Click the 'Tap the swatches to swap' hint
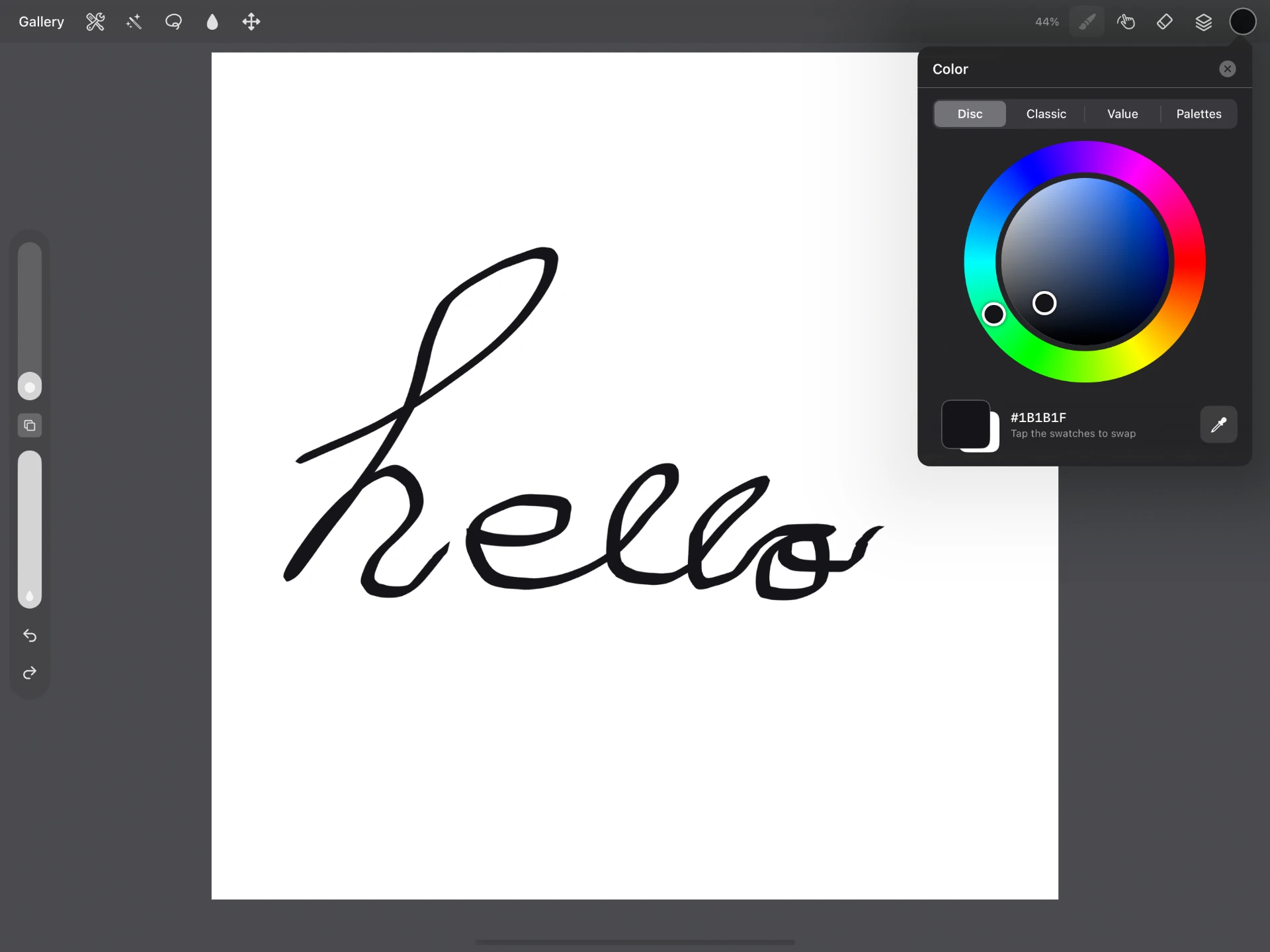 [1073, 434]
